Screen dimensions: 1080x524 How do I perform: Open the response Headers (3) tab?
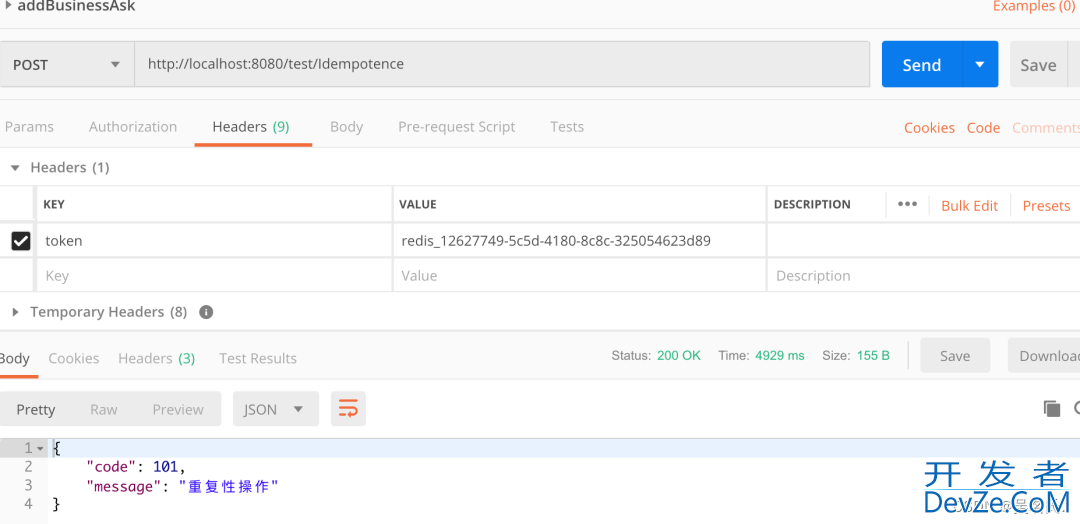point(156,358)
